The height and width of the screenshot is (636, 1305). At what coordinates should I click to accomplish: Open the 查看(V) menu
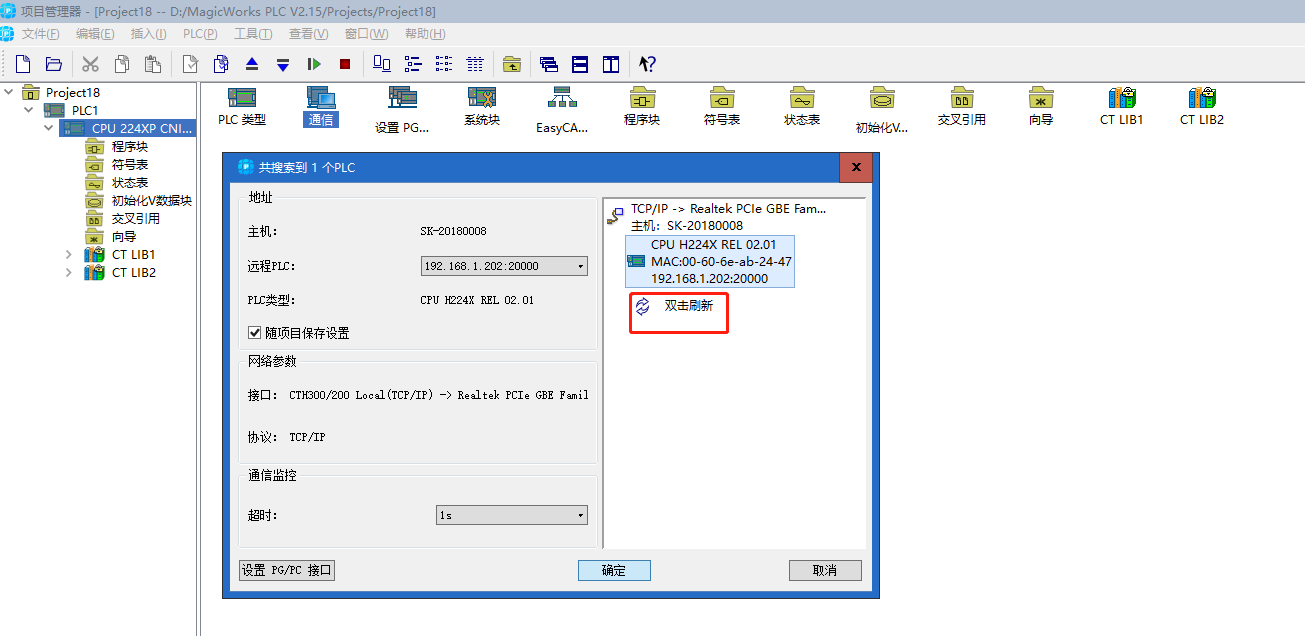tap(308, 34)
